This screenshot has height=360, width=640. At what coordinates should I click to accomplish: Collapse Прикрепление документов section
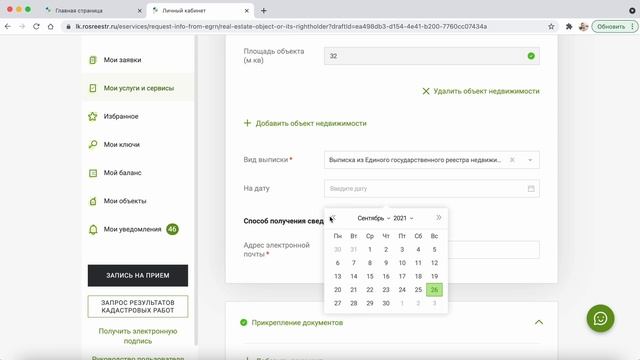(x=539, y=322)
